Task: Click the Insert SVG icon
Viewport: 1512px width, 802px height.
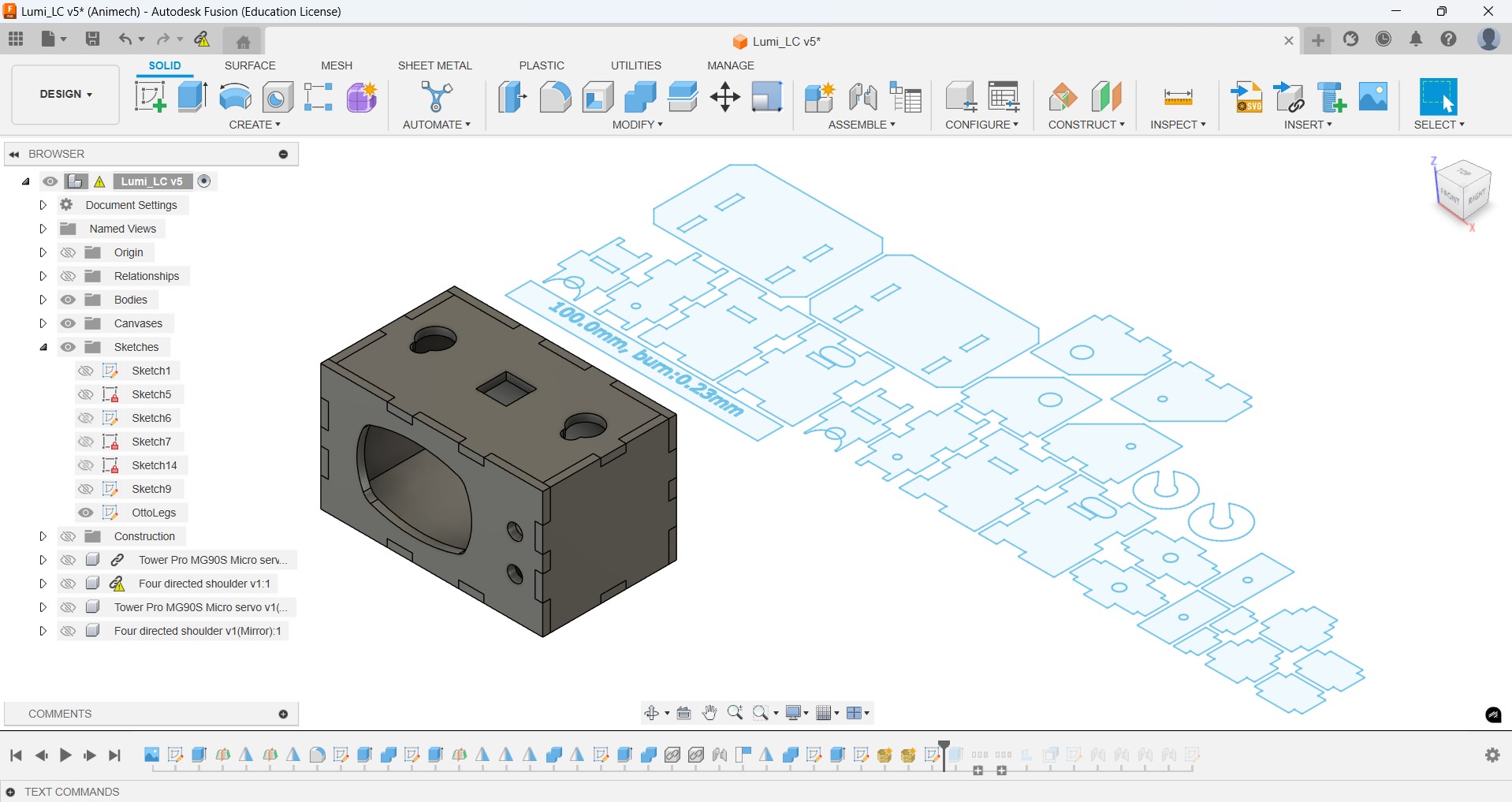Action: [x=1247, y=97]
